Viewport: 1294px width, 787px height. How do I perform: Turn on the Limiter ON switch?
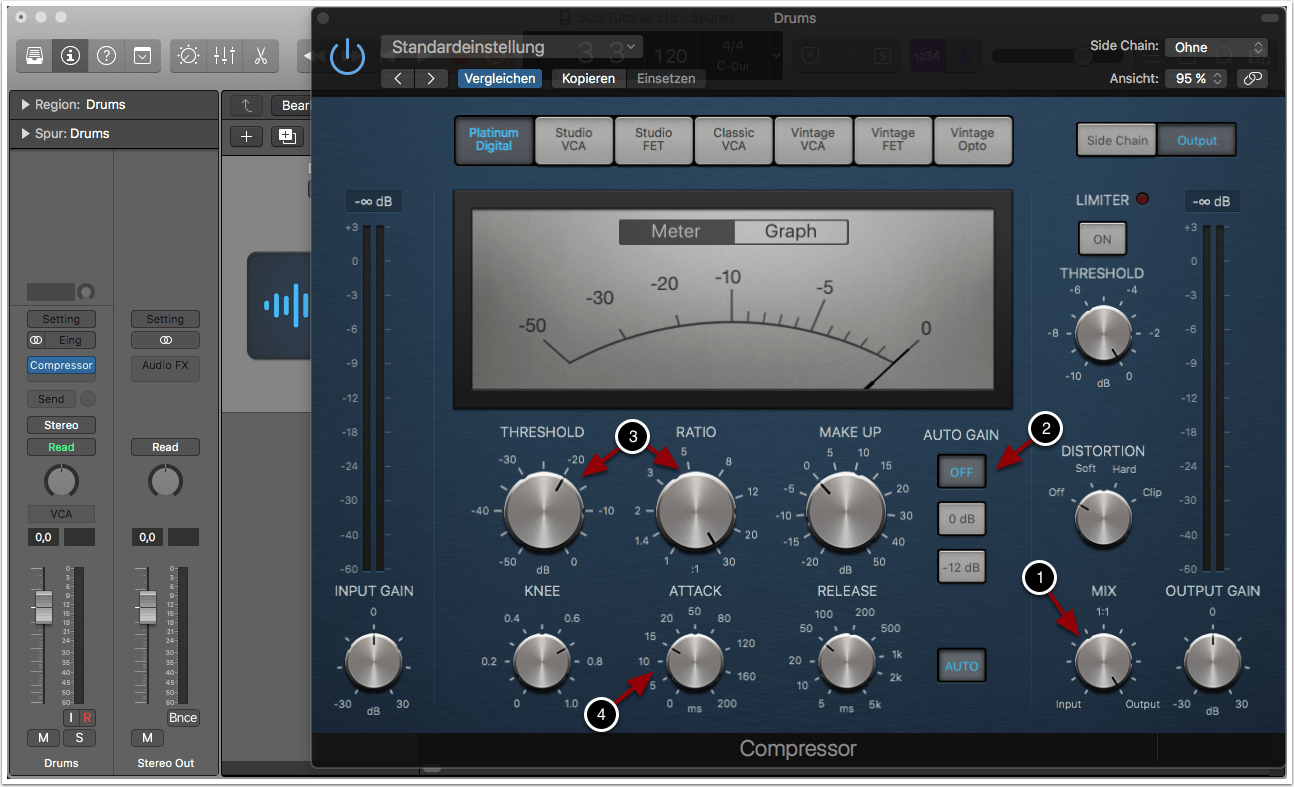pyautogui.click(x=1102, y=239)
